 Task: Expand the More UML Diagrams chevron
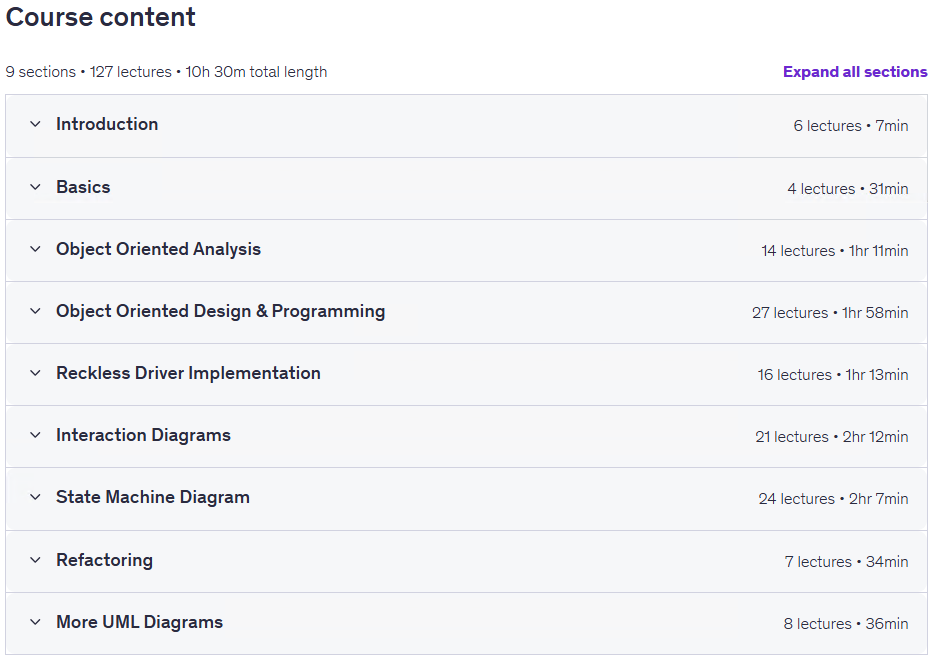36,622
